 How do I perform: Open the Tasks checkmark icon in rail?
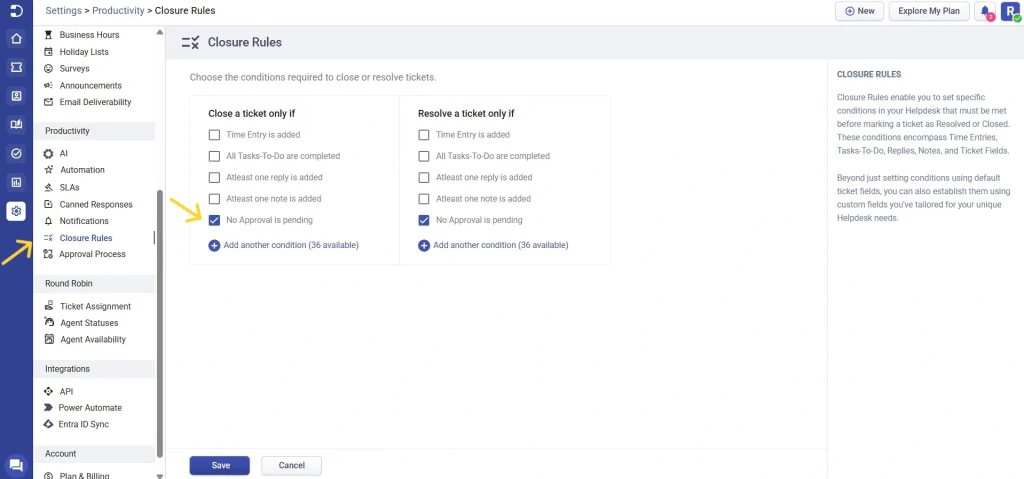[x=16, y=154]
